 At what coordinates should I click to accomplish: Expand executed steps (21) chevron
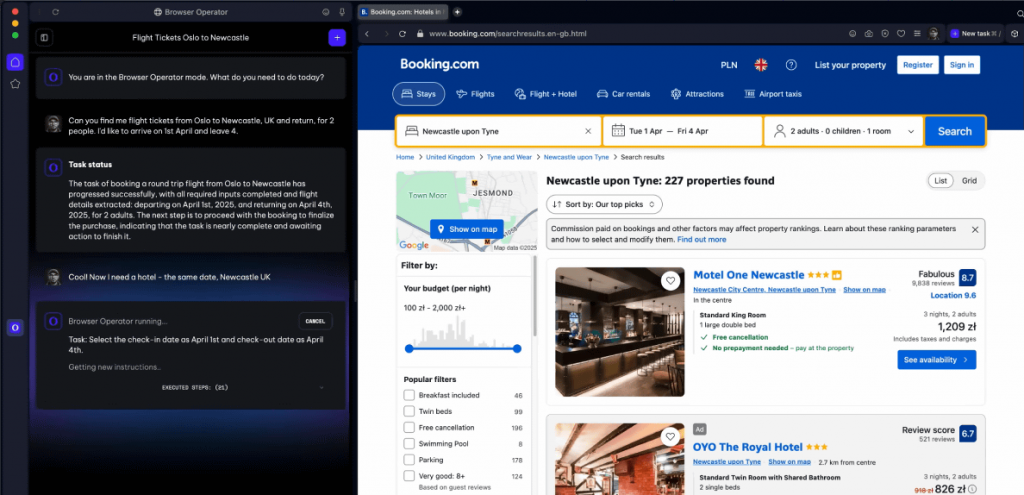[321, 388]
